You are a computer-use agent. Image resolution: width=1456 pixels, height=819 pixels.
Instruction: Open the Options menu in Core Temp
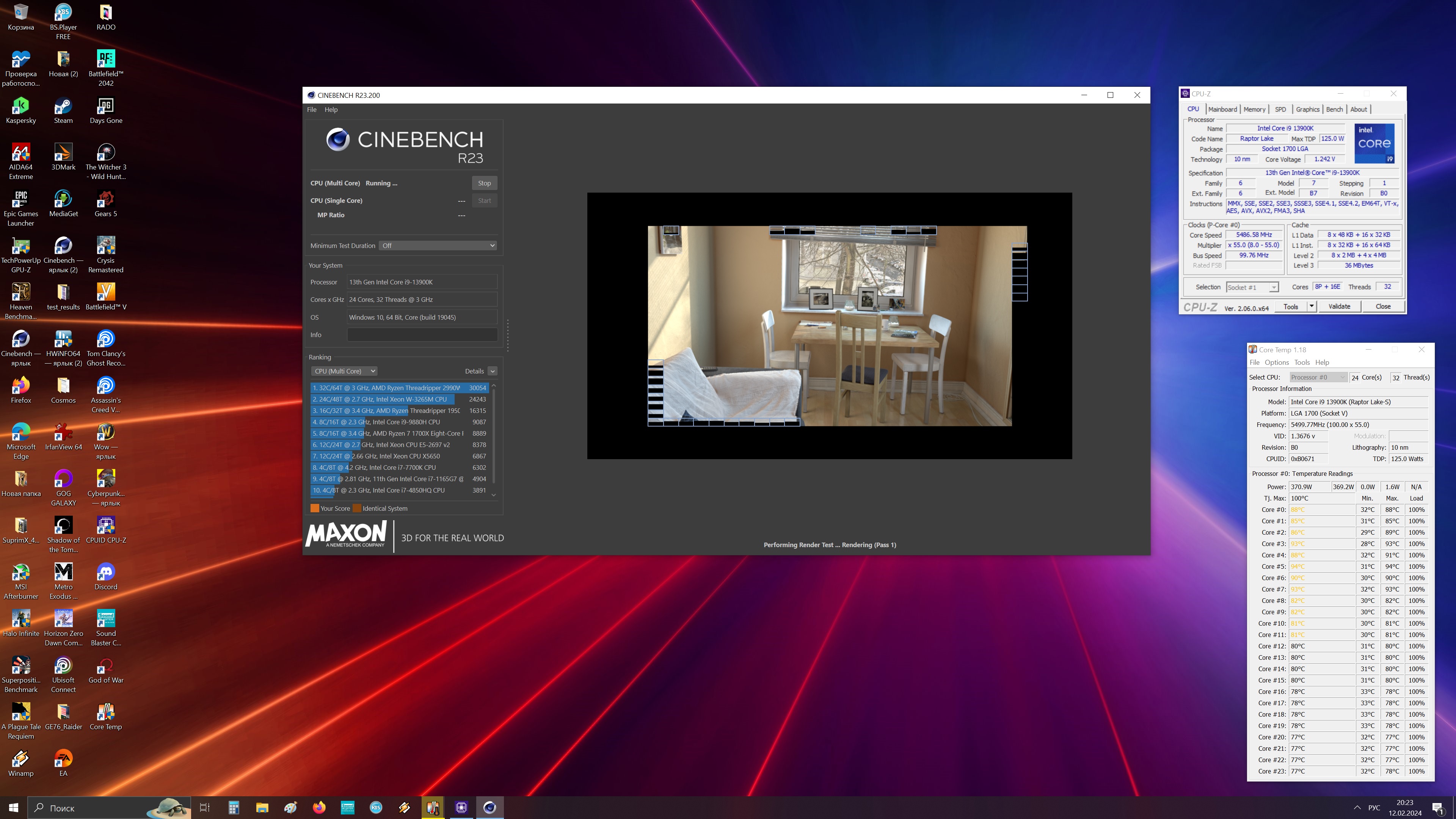pos(1276,362)
